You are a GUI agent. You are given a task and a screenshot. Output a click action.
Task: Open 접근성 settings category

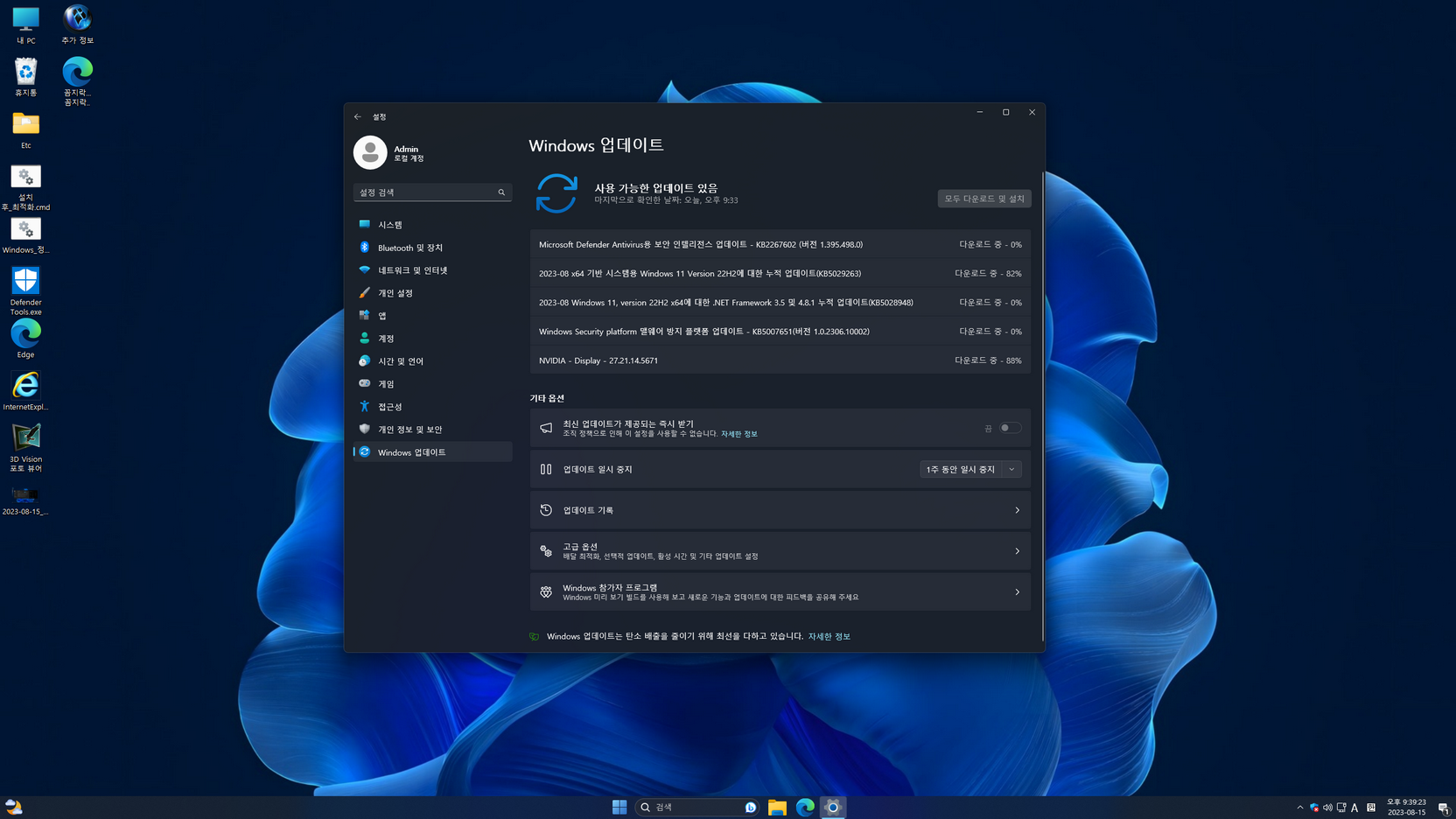pos(432,407)
